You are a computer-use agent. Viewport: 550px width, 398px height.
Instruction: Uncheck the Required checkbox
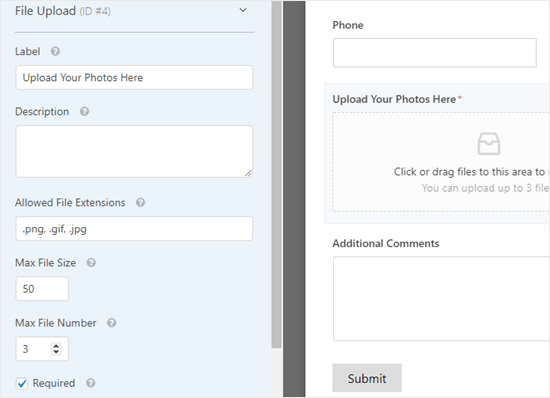[22, 383]
